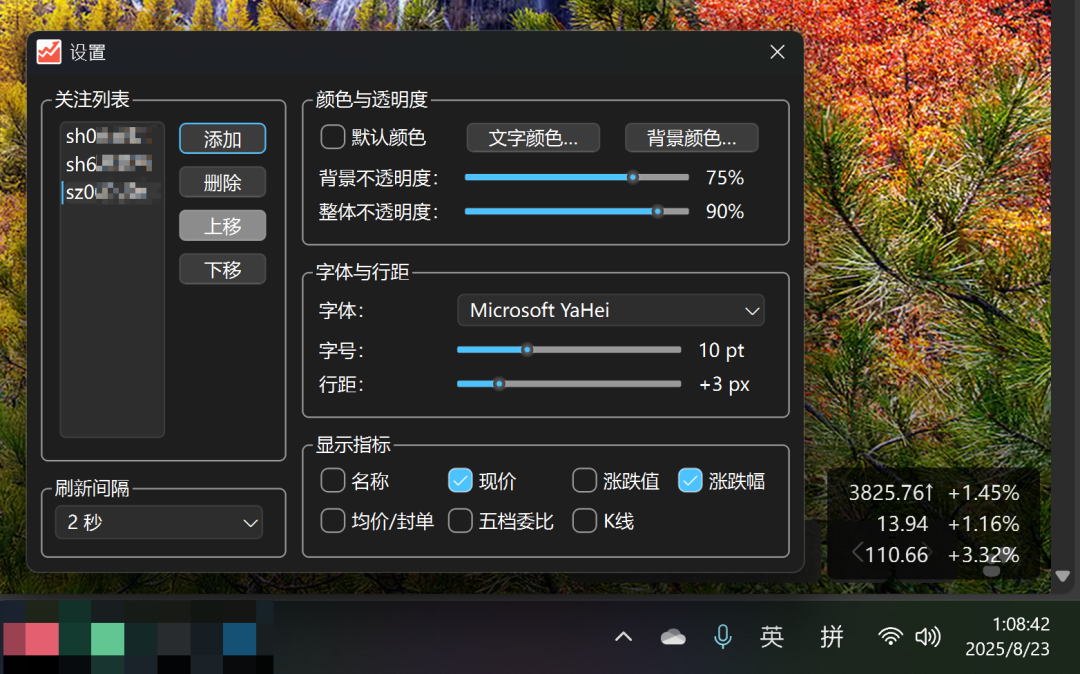Check the K线 display checkbox

[584, 521]
